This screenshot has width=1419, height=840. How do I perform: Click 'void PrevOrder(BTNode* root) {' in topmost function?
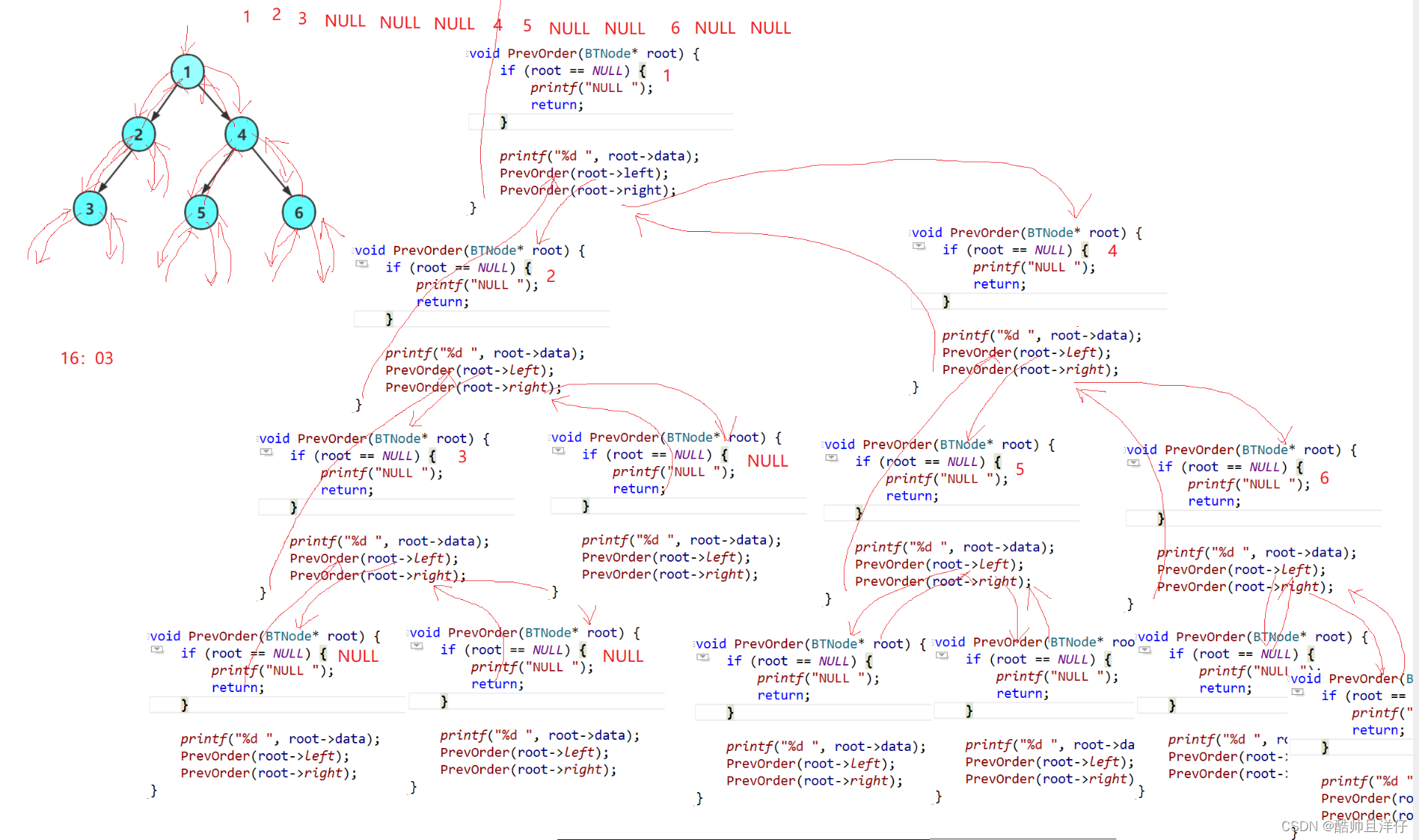pyautogui.click(x=585, y=53)
